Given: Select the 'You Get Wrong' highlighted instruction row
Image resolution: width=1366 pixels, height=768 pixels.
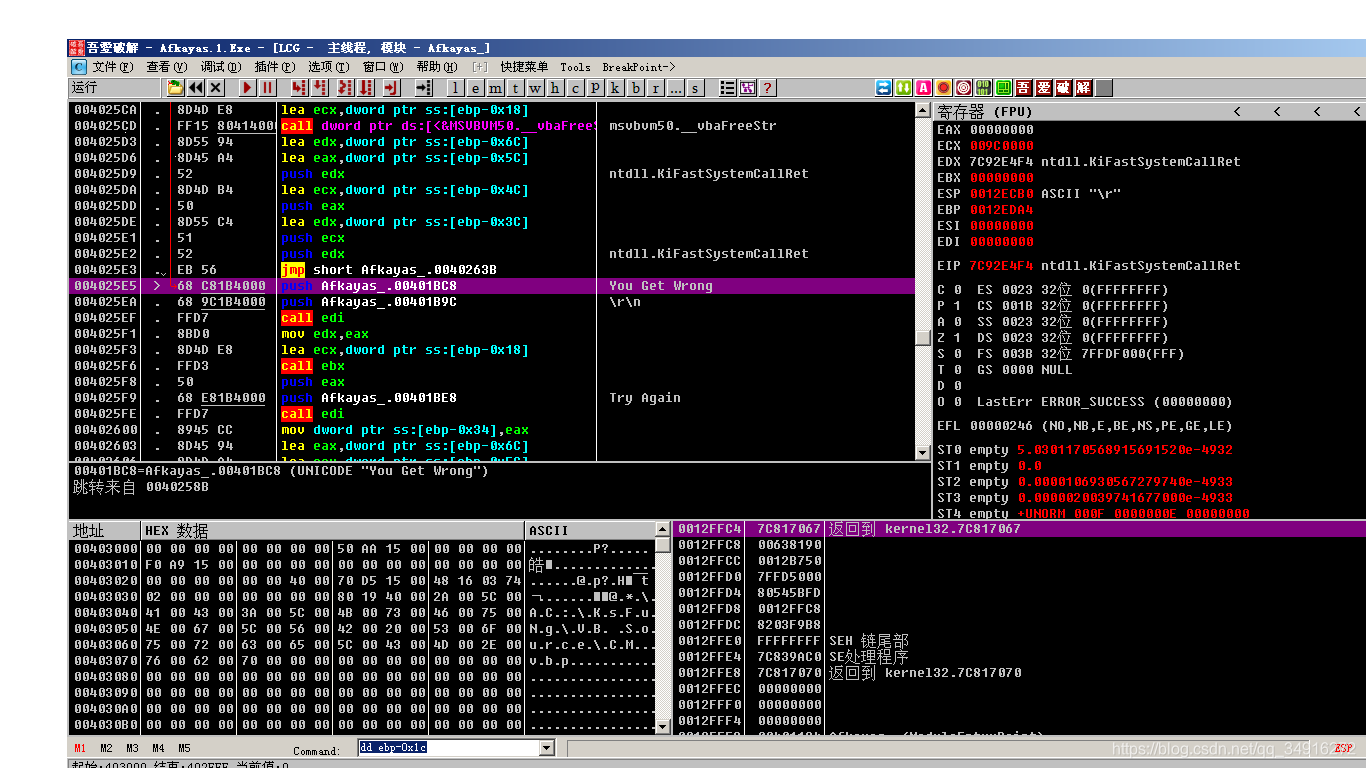Looking at the screenshot, I should [x=492, y=286].
